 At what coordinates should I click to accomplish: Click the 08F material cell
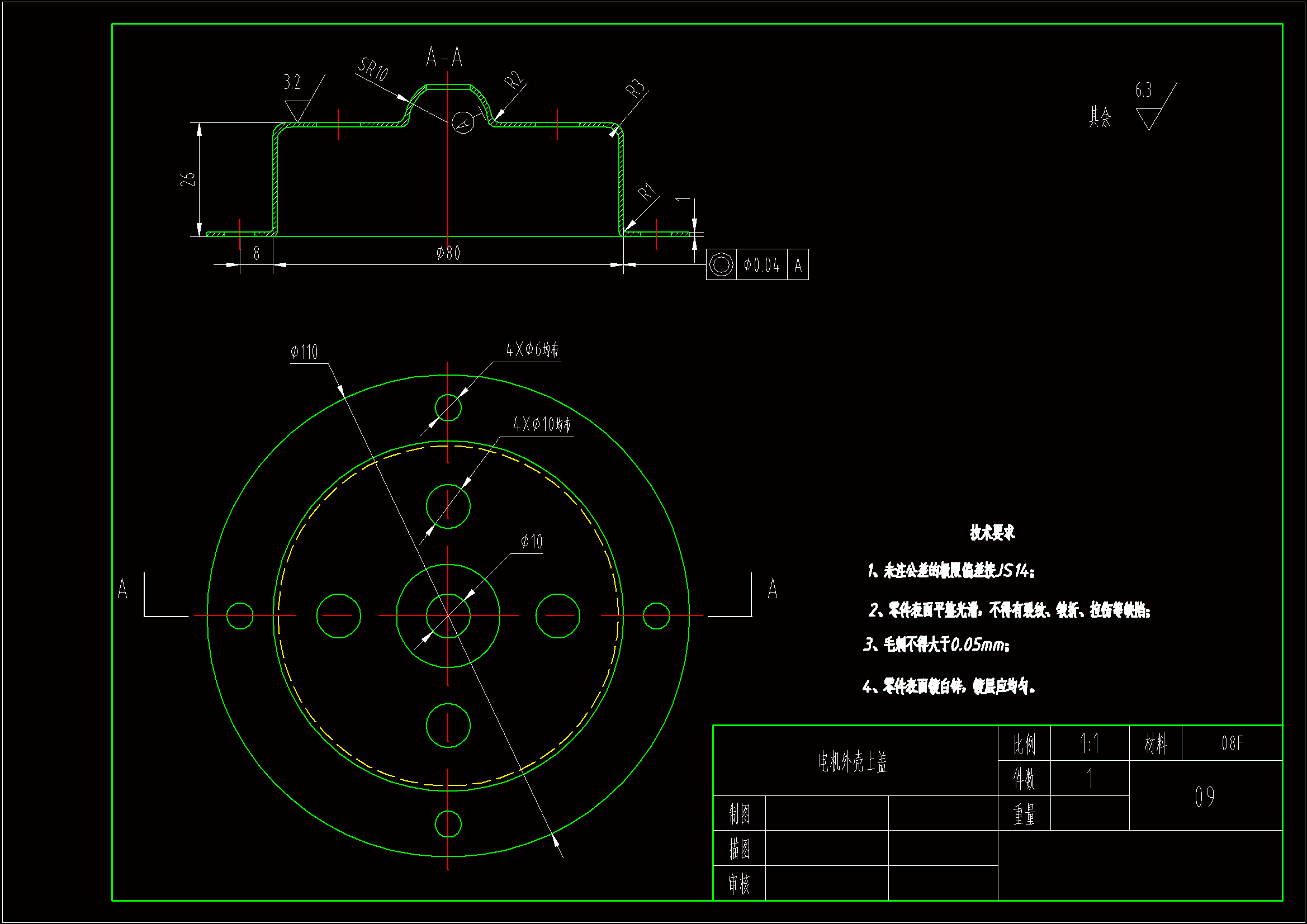[1232, 743]
